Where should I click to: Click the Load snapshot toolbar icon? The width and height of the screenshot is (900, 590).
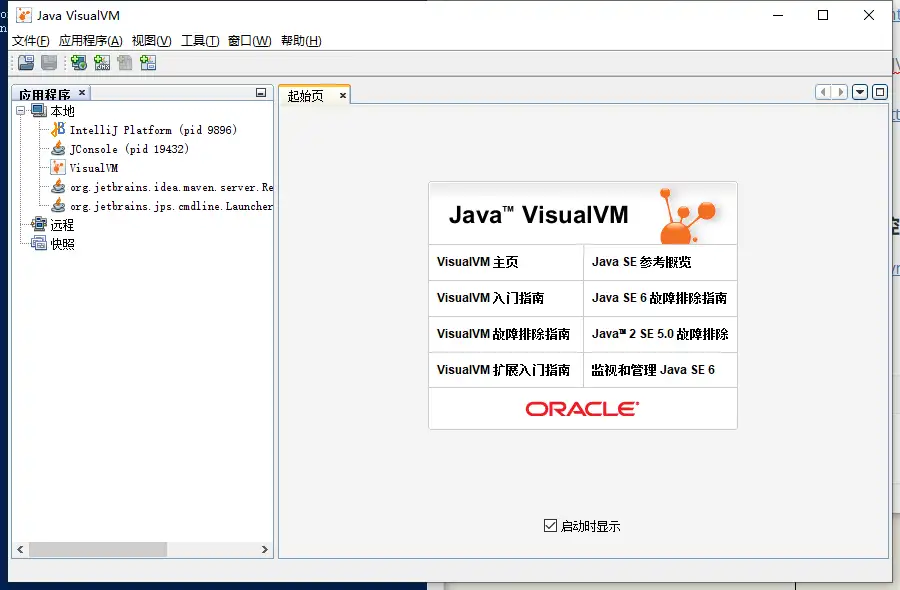click(26, 63)
